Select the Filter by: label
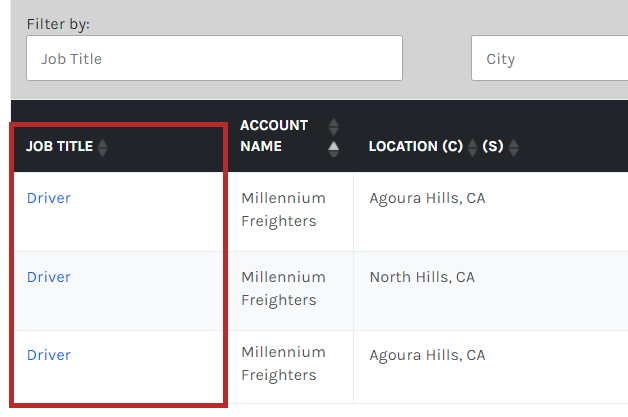The height and width of the screenshot is (417, 628). [x=58, y=24]
